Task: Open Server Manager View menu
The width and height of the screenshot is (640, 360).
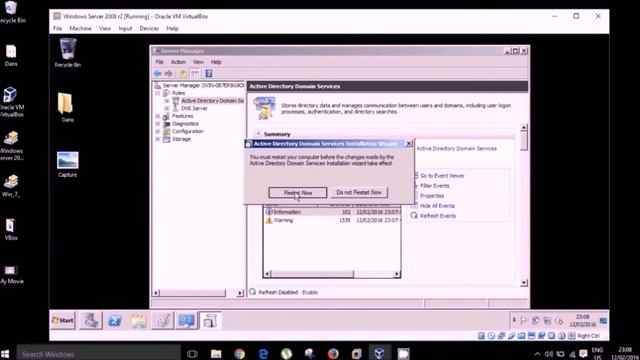Action: click(x=198, y=62)
